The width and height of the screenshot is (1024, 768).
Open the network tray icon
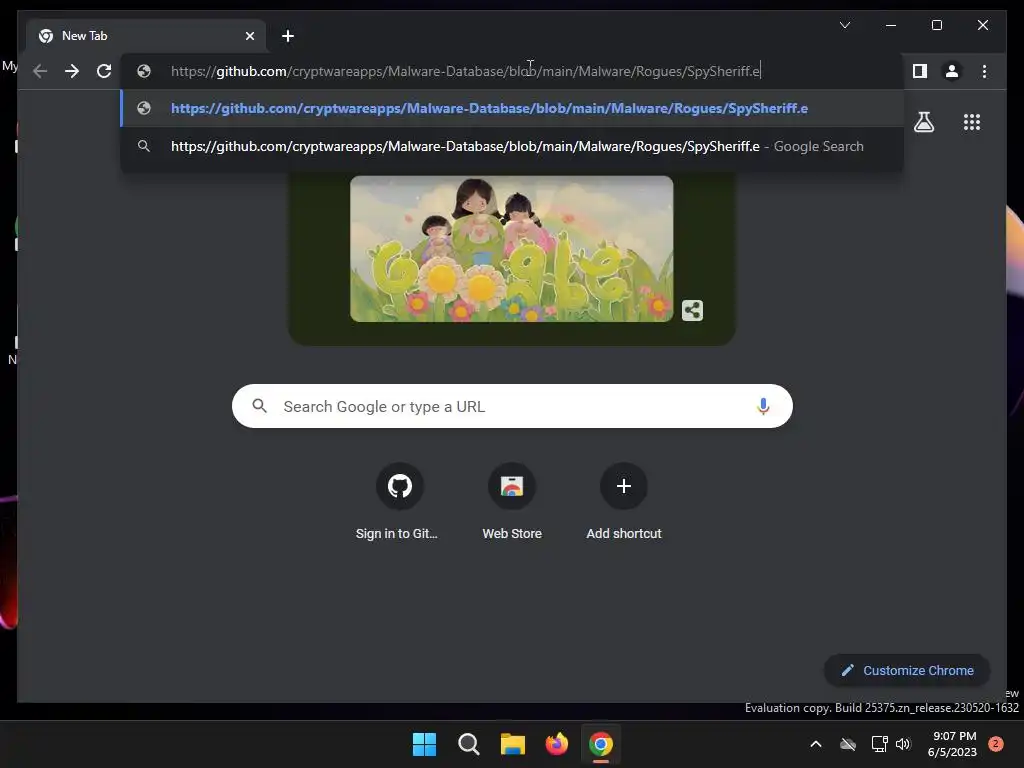click(879, 744)
